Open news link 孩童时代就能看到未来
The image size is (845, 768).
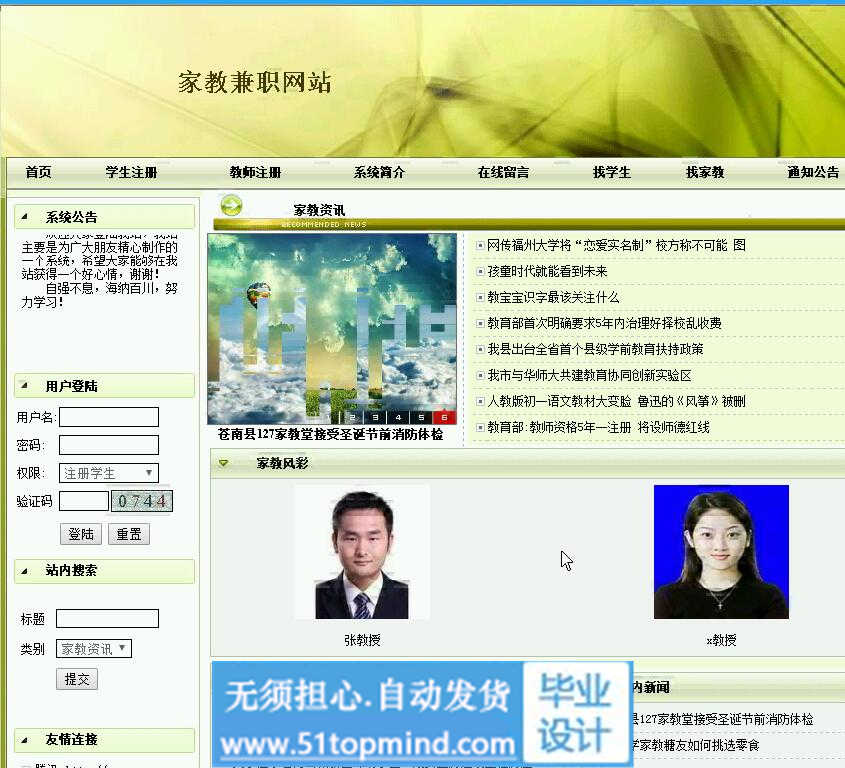coord(547,272)
